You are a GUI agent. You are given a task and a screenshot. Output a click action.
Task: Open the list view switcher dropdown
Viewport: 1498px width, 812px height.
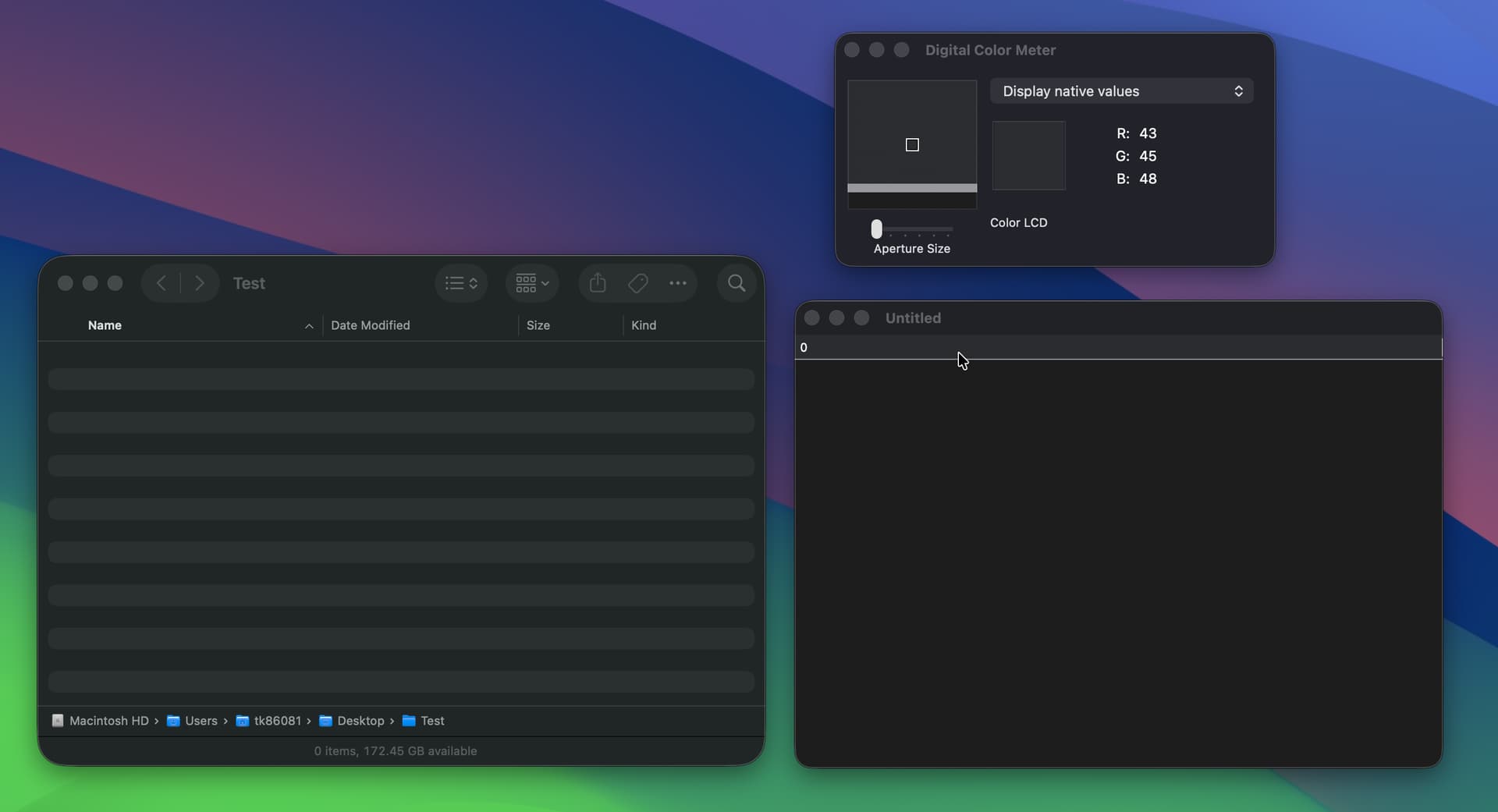pyautogui.click(x=461, y=283)
